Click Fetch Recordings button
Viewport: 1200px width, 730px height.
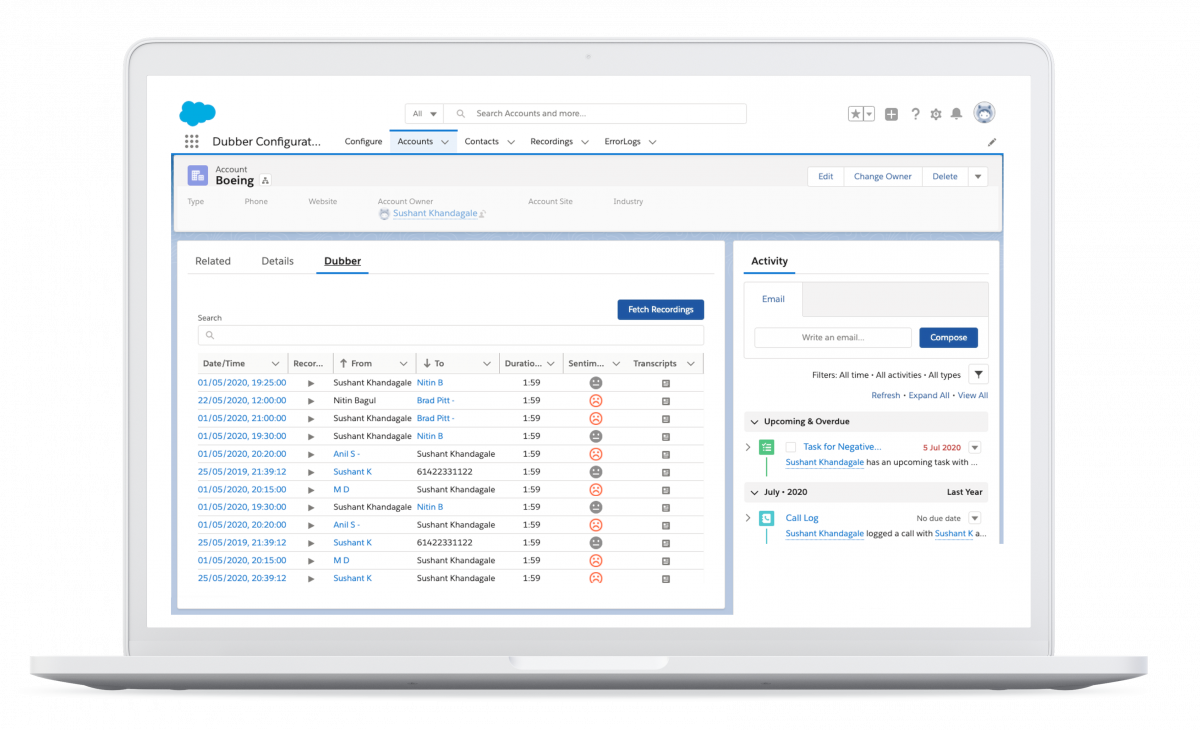tap(661, 310)
